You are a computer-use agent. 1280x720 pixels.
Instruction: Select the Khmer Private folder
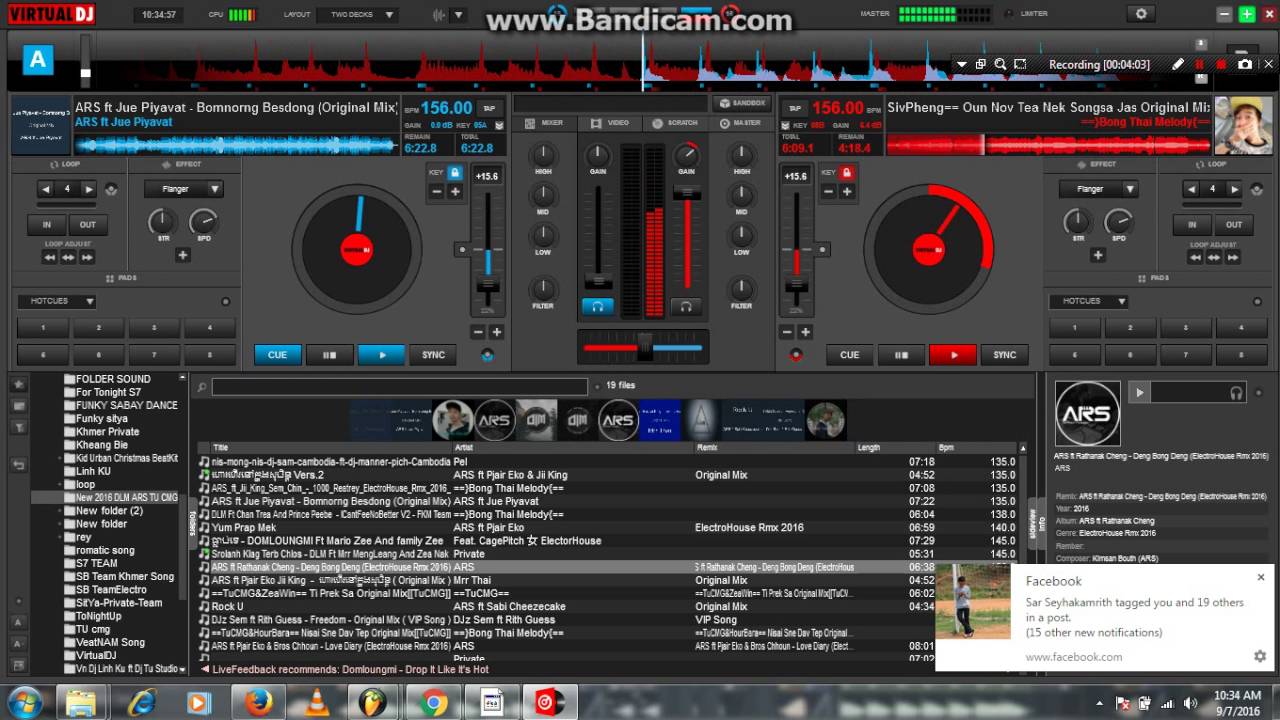pyautogui.click(x=108, y=432)
